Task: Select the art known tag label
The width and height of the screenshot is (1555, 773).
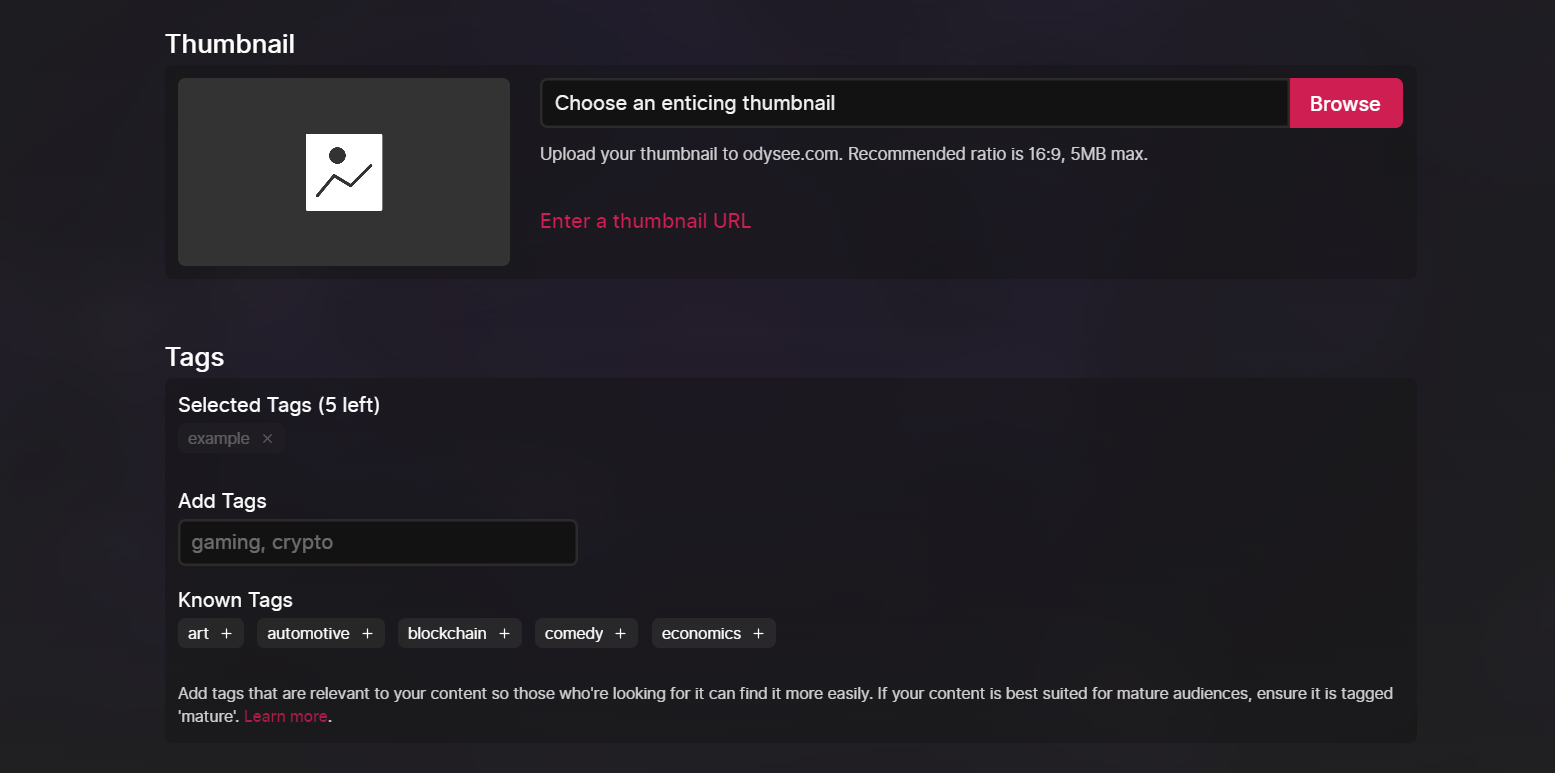Action: pos(199,634)
